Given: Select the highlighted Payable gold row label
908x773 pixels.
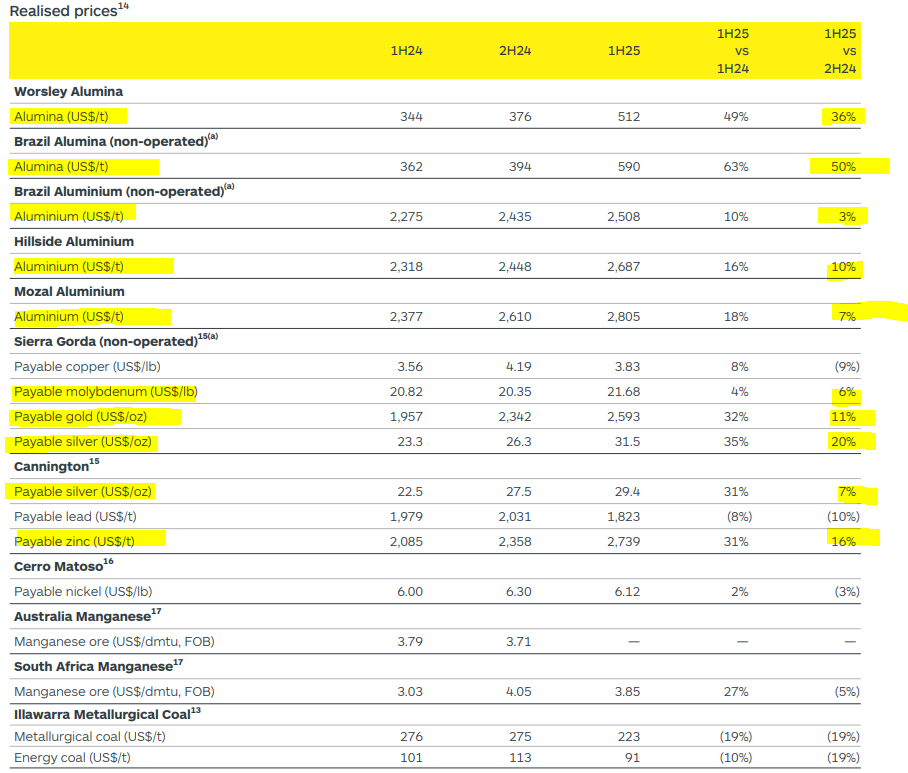Looking at the screenshot, I should pyautogui.click(x=80, y=416).
